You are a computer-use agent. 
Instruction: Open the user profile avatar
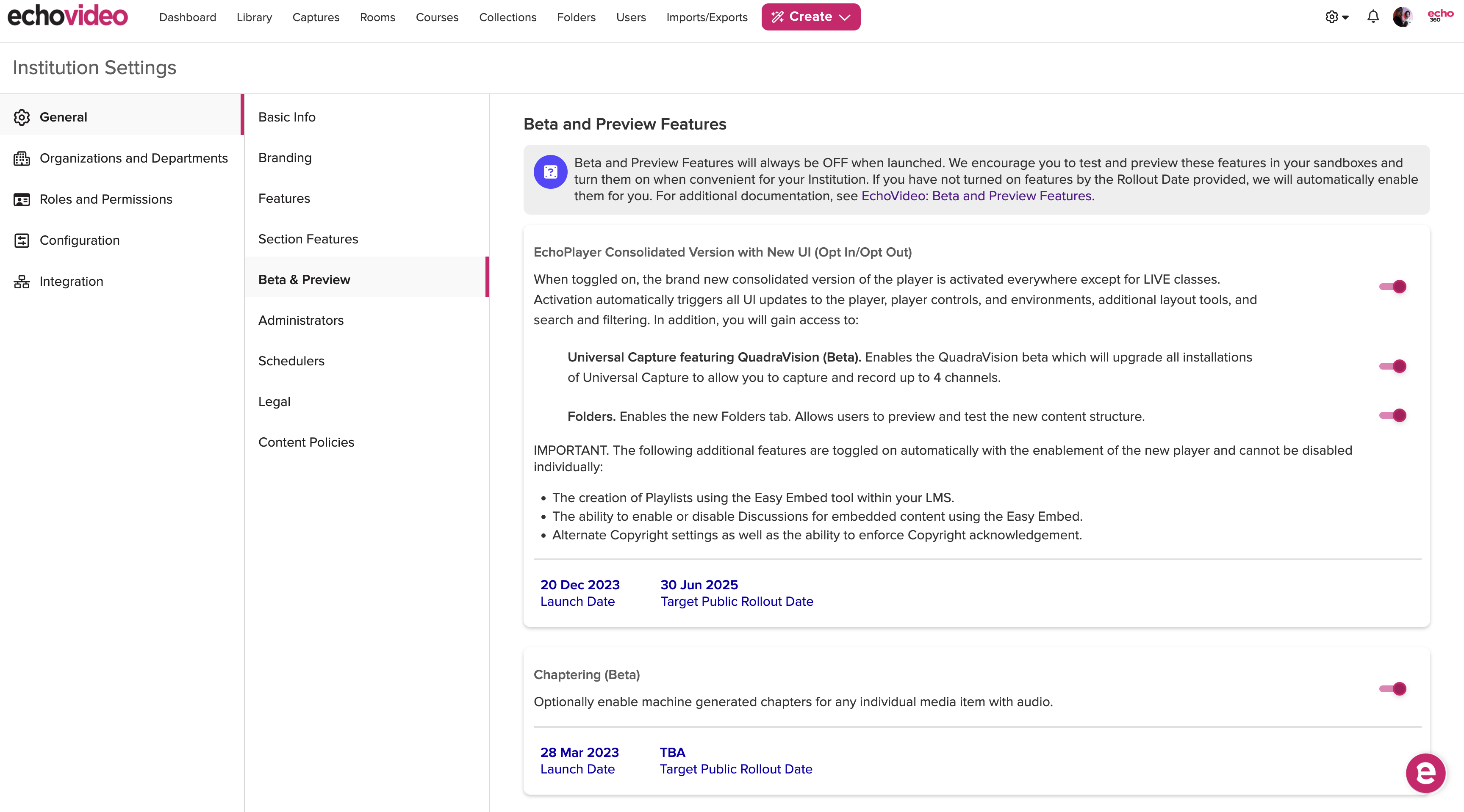[1403, 17]
